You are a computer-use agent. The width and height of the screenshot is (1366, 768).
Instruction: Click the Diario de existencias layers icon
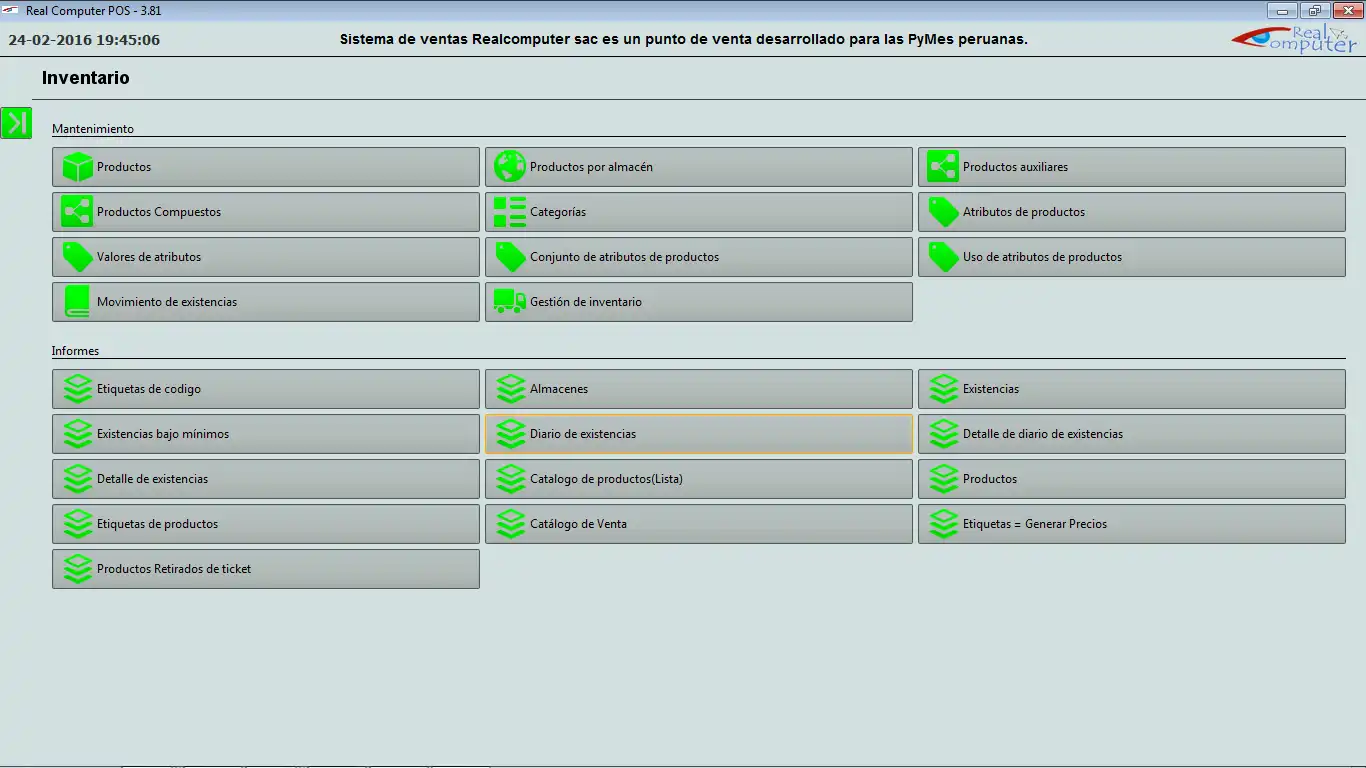coord(510,434)
